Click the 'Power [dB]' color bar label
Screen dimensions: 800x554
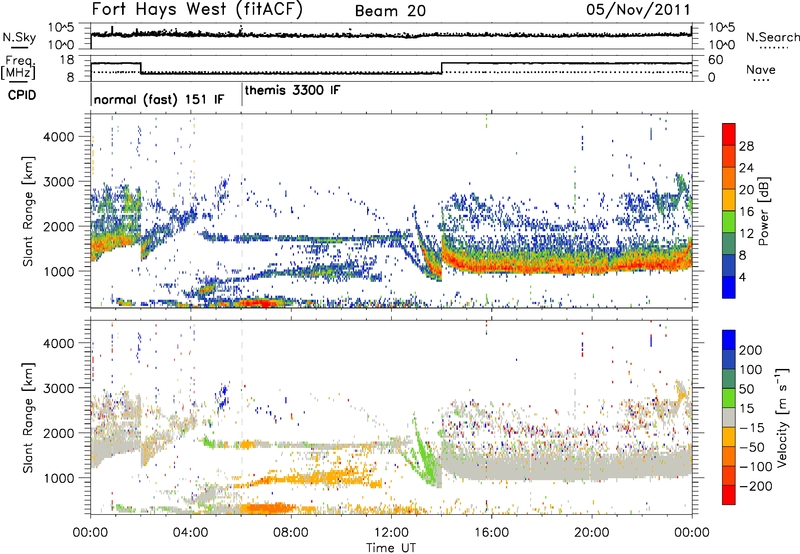pyautogui.click(x=764, y=211)
